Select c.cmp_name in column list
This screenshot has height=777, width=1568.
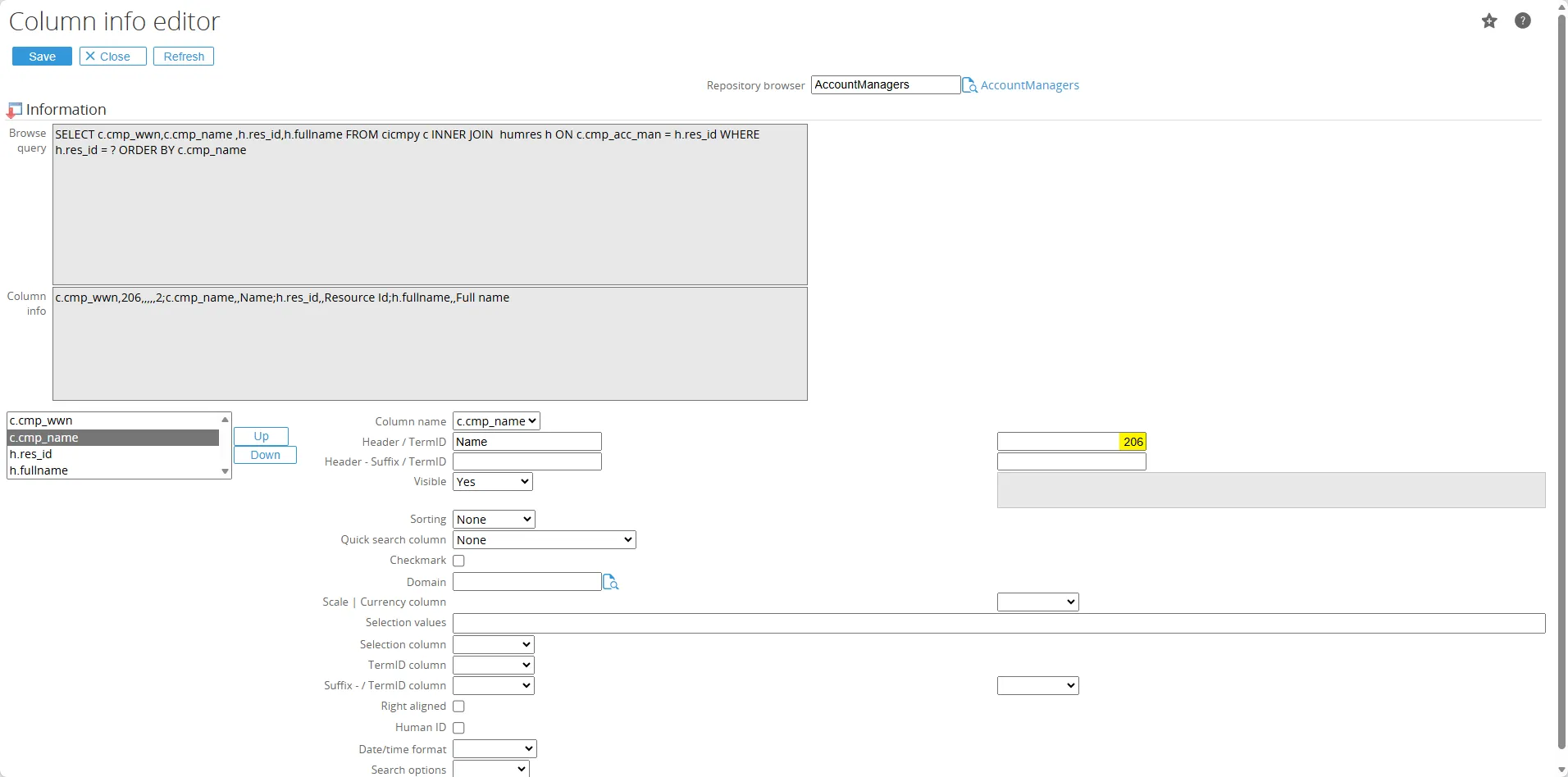tap(113, 438)
